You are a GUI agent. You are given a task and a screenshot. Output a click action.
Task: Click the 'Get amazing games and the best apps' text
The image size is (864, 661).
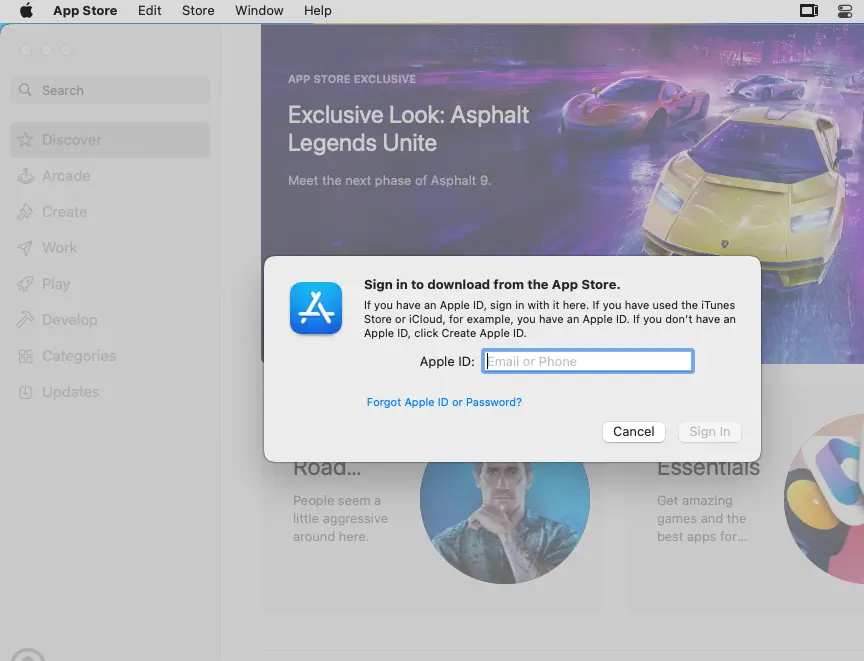click(701, 518)
